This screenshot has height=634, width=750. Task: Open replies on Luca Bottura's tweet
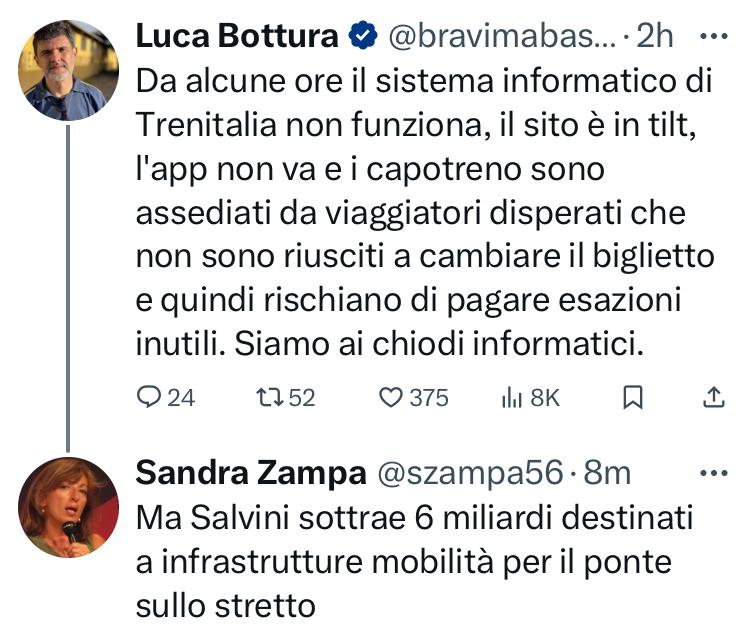165,398
